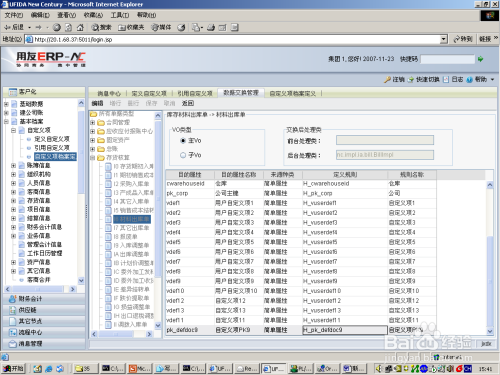The width and height of the screenshot is (500, 375).
Task: Click the IE Media (媒体) toolbar button
Action: pyautogui.click(x=161, y=27)
